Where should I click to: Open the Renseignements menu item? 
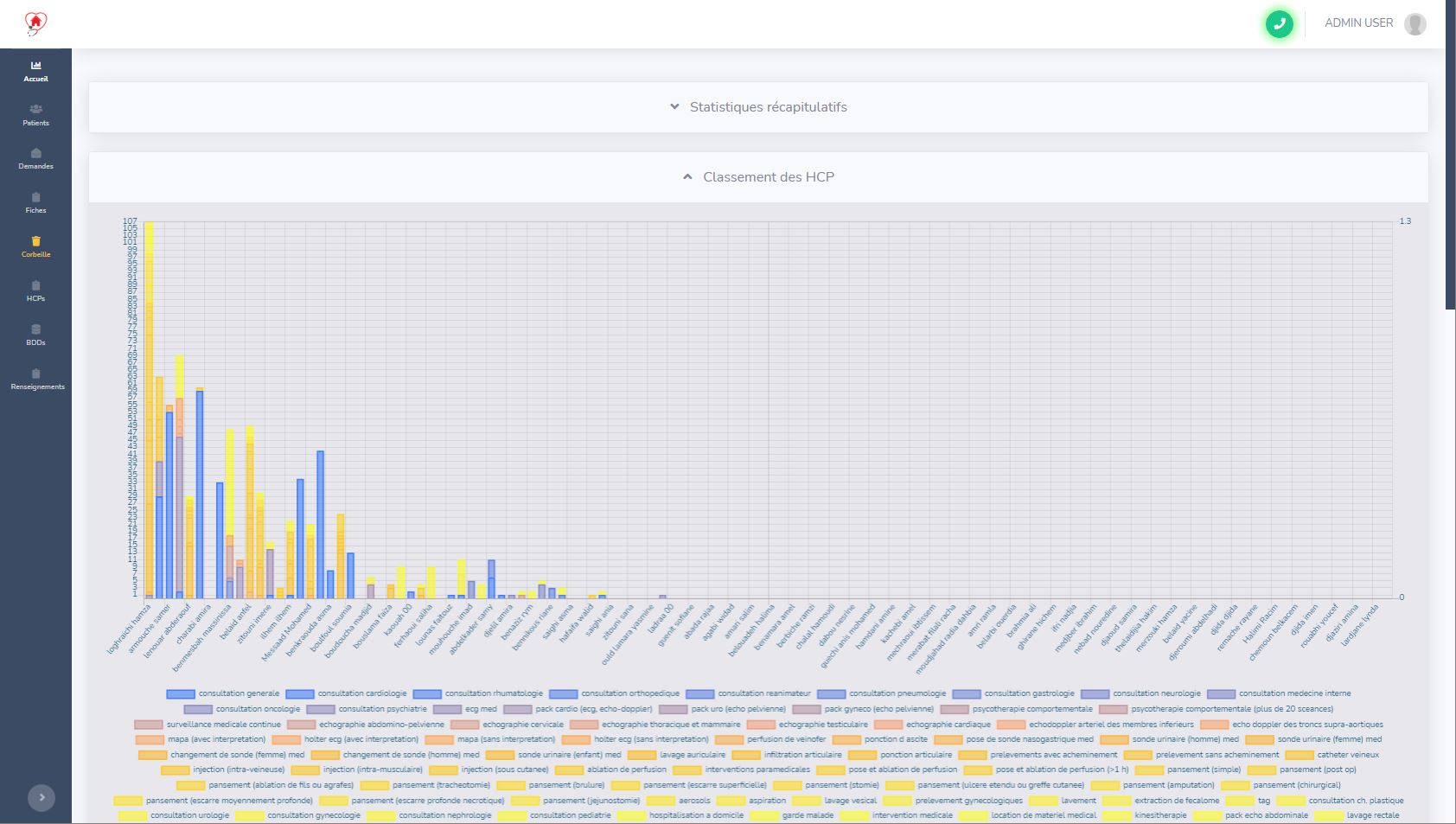tap(36, 379)
